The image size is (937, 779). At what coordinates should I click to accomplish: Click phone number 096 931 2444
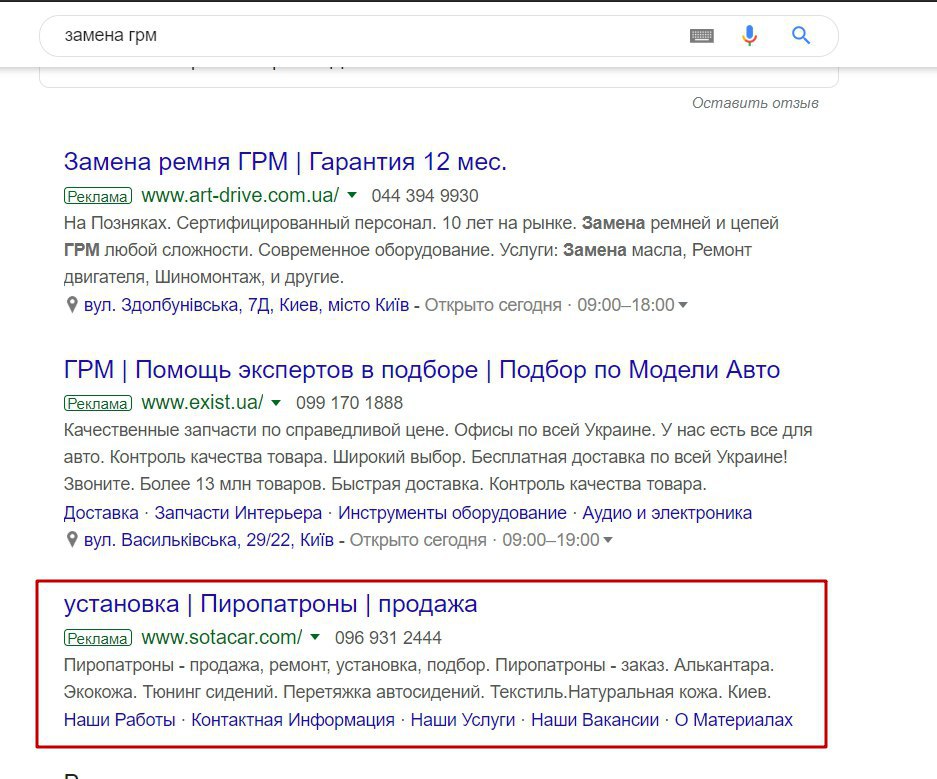tap(388, 638)
